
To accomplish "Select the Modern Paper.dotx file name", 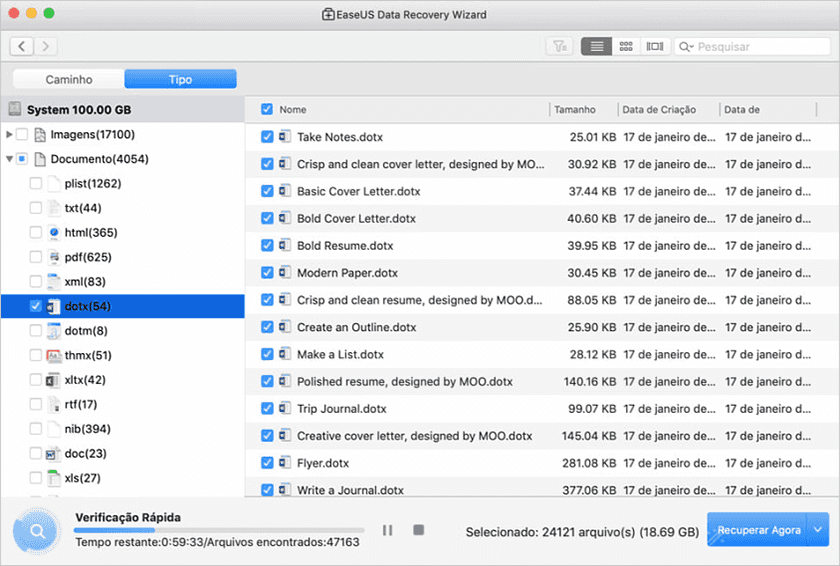I will 347,273.
